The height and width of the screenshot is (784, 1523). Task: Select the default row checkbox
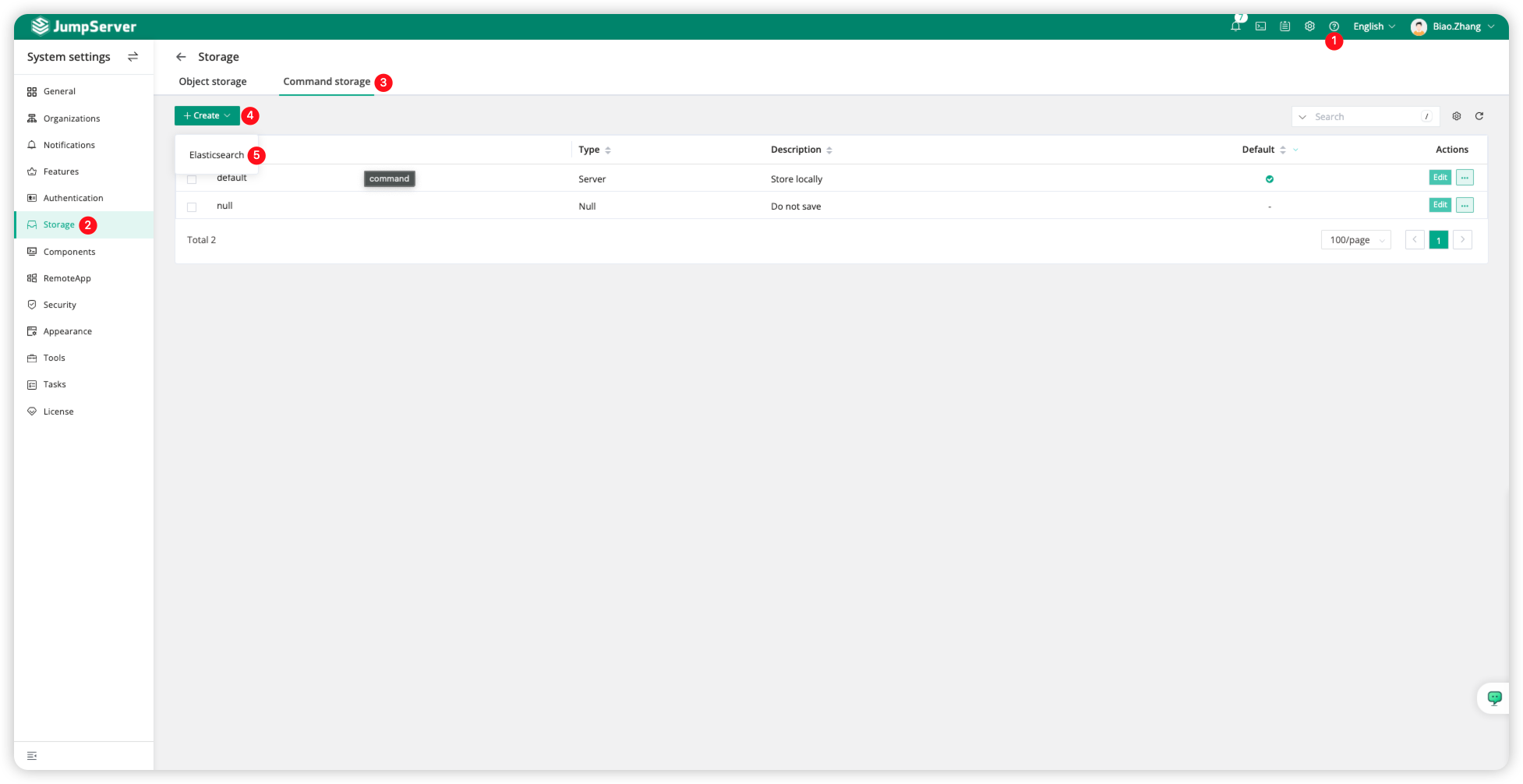point(192,179)
